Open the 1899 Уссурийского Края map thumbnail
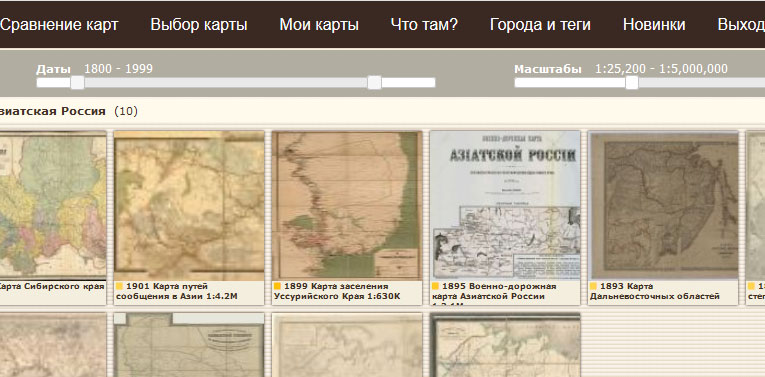This screenshot has height=377, width=765. (x=347, y=205)
